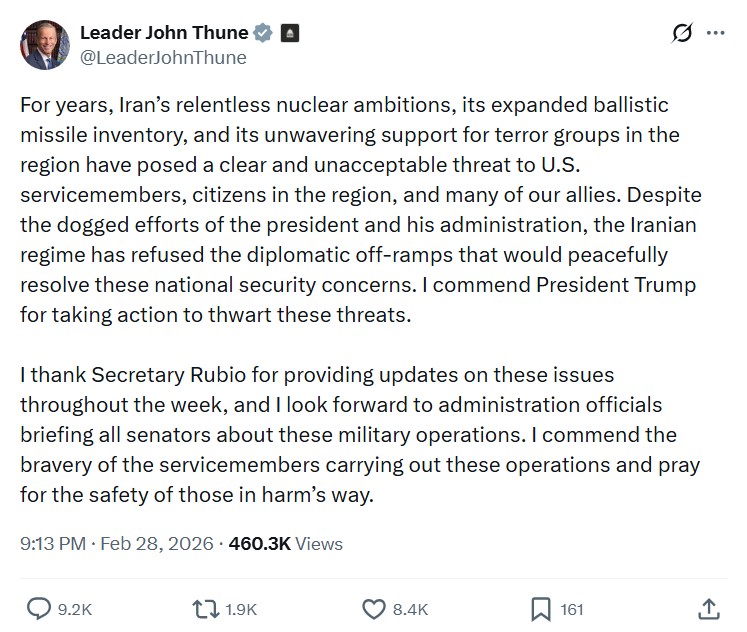Open the @LeaderJohnThune handle link
This screenshot has height=632, width=747.
pos(162,57)
